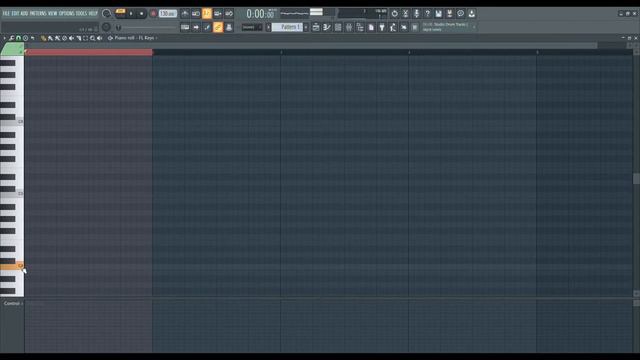
Task: Open the ADD menu
Action: coord(24,13)
